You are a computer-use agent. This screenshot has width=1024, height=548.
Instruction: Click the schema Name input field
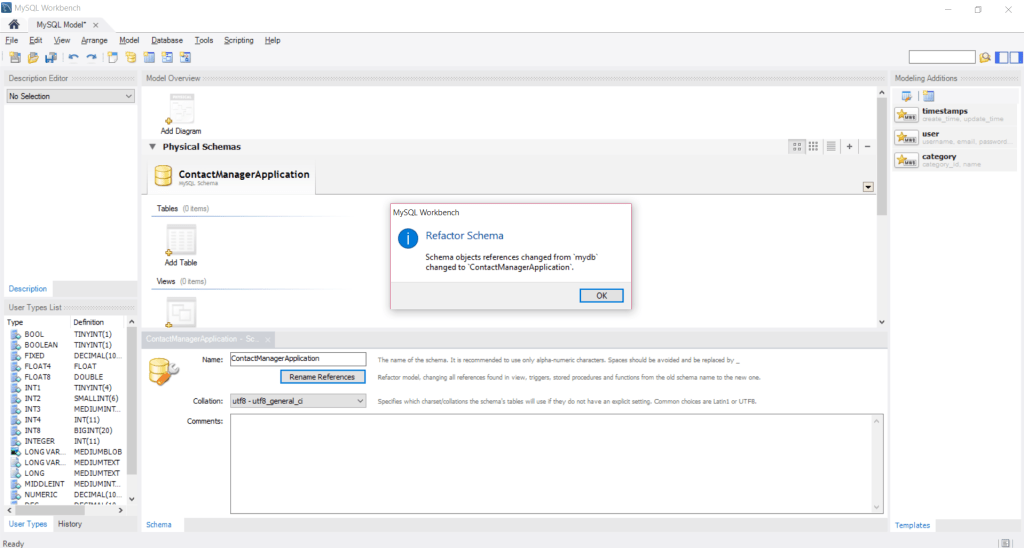click(x=298, y=359)
